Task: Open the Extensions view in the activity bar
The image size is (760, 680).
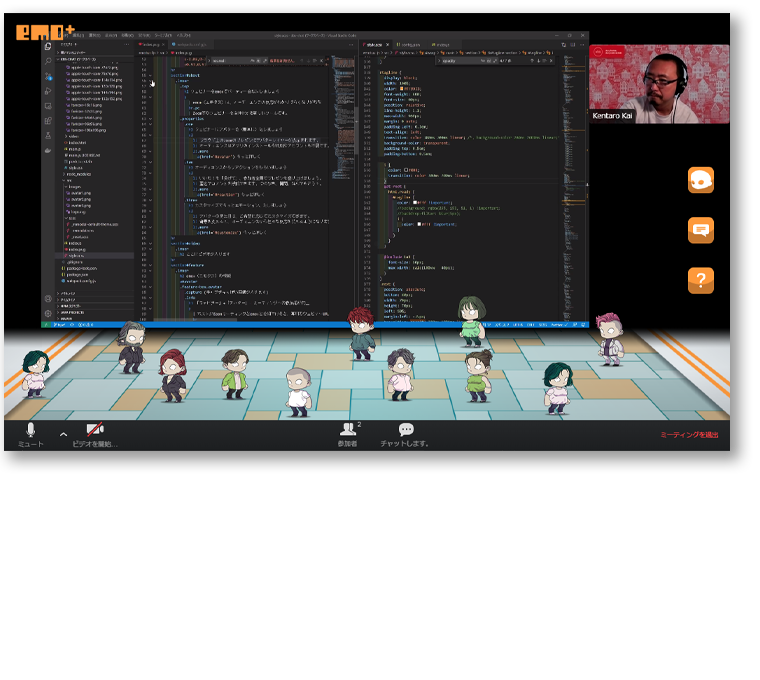Action: coord(48,121)
